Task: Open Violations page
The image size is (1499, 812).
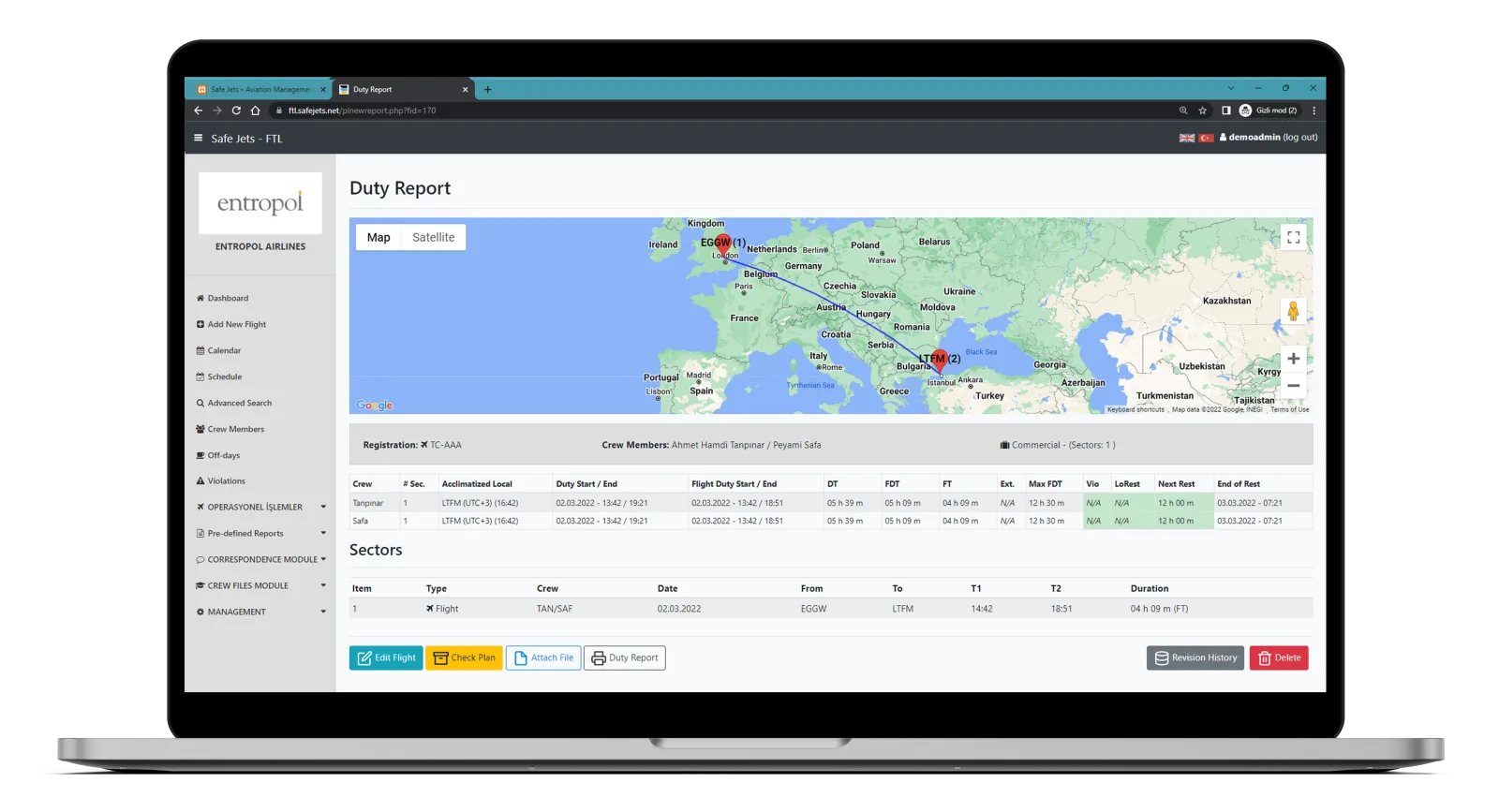Action: [221, 480]
